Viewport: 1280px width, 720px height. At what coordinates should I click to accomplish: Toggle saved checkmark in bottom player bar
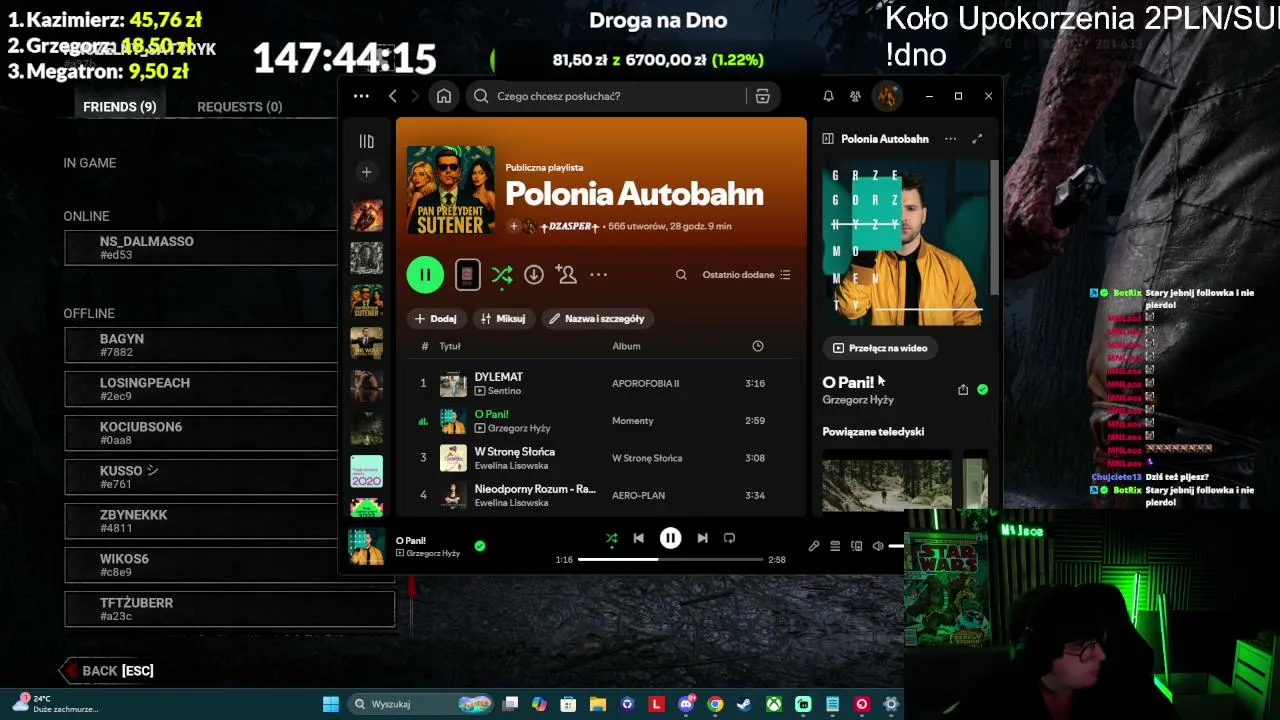[480, 546]
